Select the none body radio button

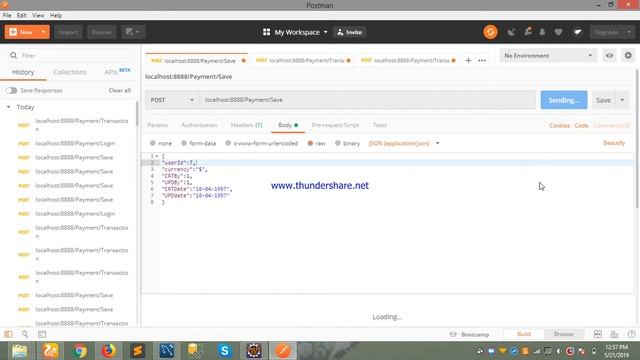pos(153,143)
